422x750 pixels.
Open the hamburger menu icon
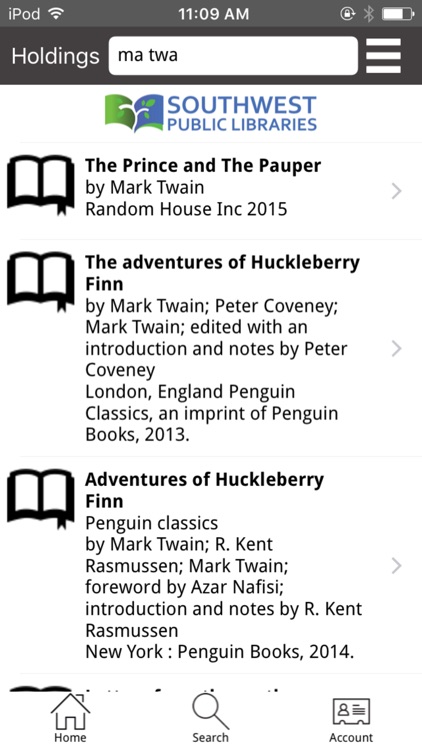(x=383, y=55)
